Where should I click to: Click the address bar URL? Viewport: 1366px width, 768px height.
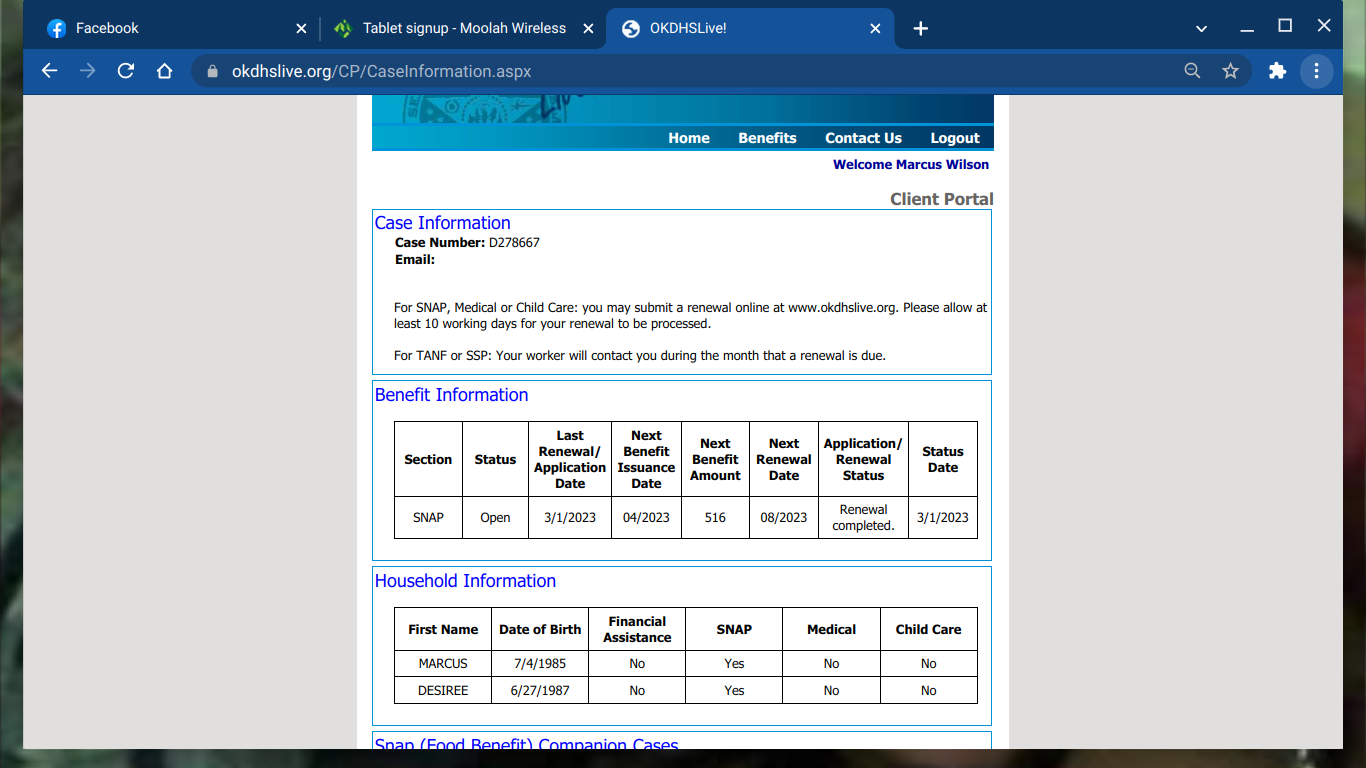tap(381, 71)
